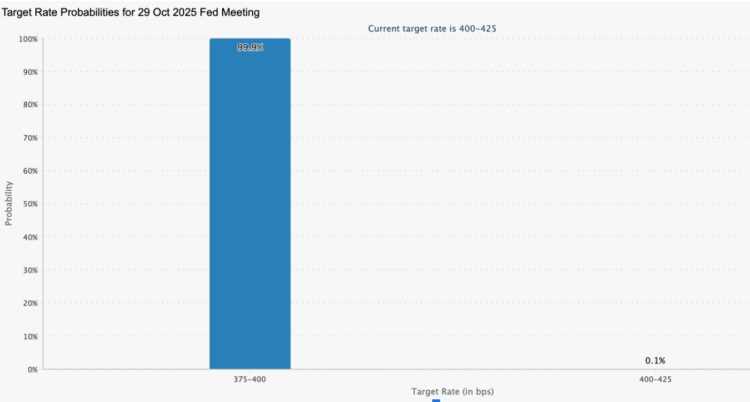750x402 pixels.
Task: Click the 99.9% bar value label
Action: (x=250, y=47)
